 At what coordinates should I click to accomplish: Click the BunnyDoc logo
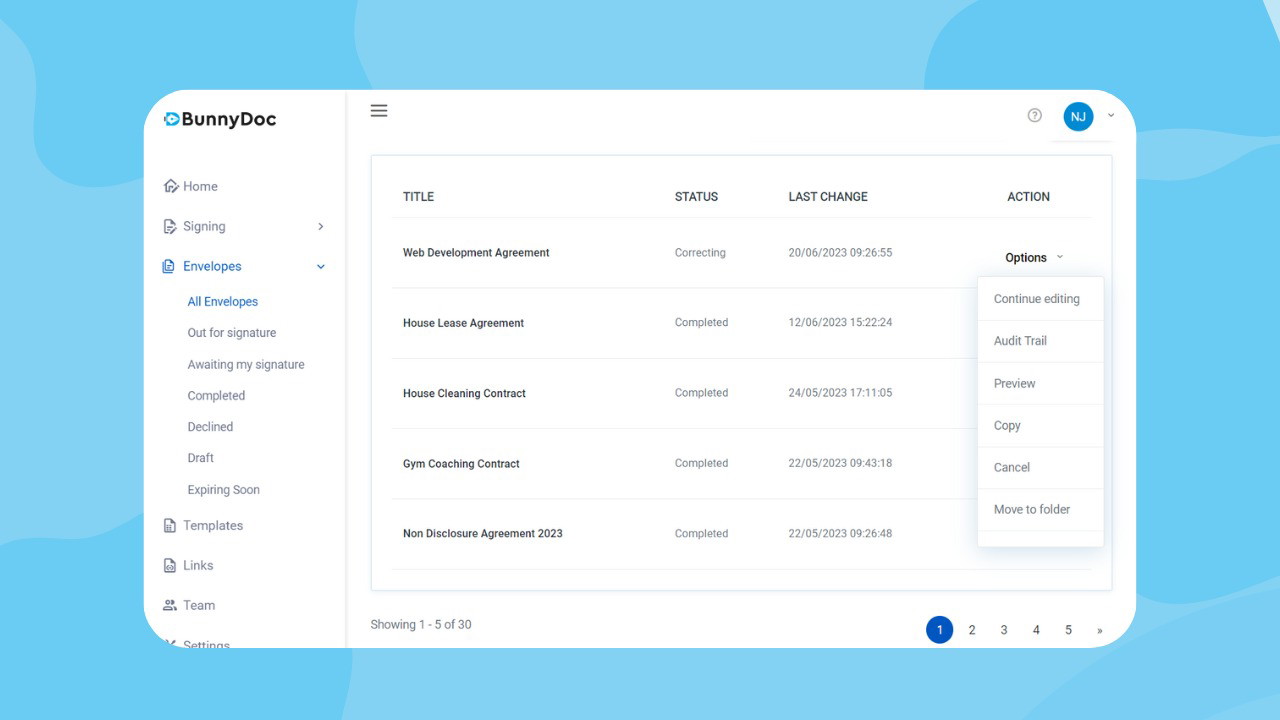[x=220, y=120]
